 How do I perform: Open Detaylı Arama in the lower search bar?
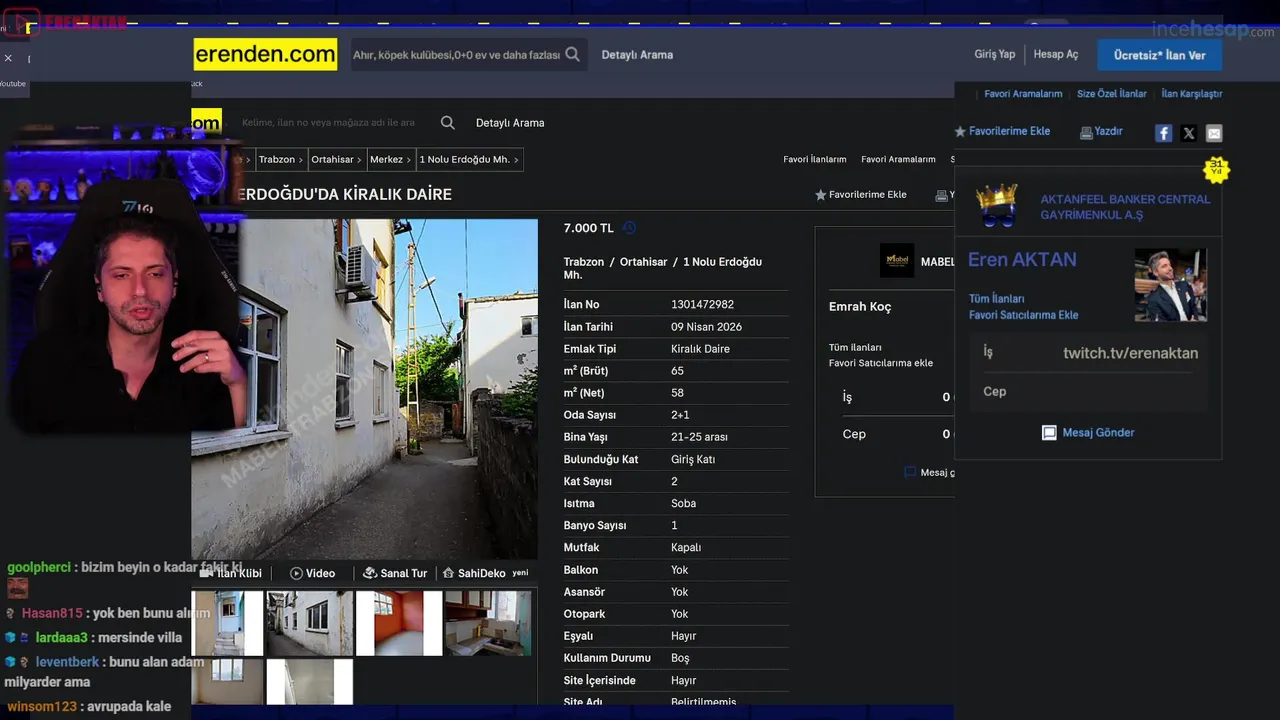click(510, 123)
